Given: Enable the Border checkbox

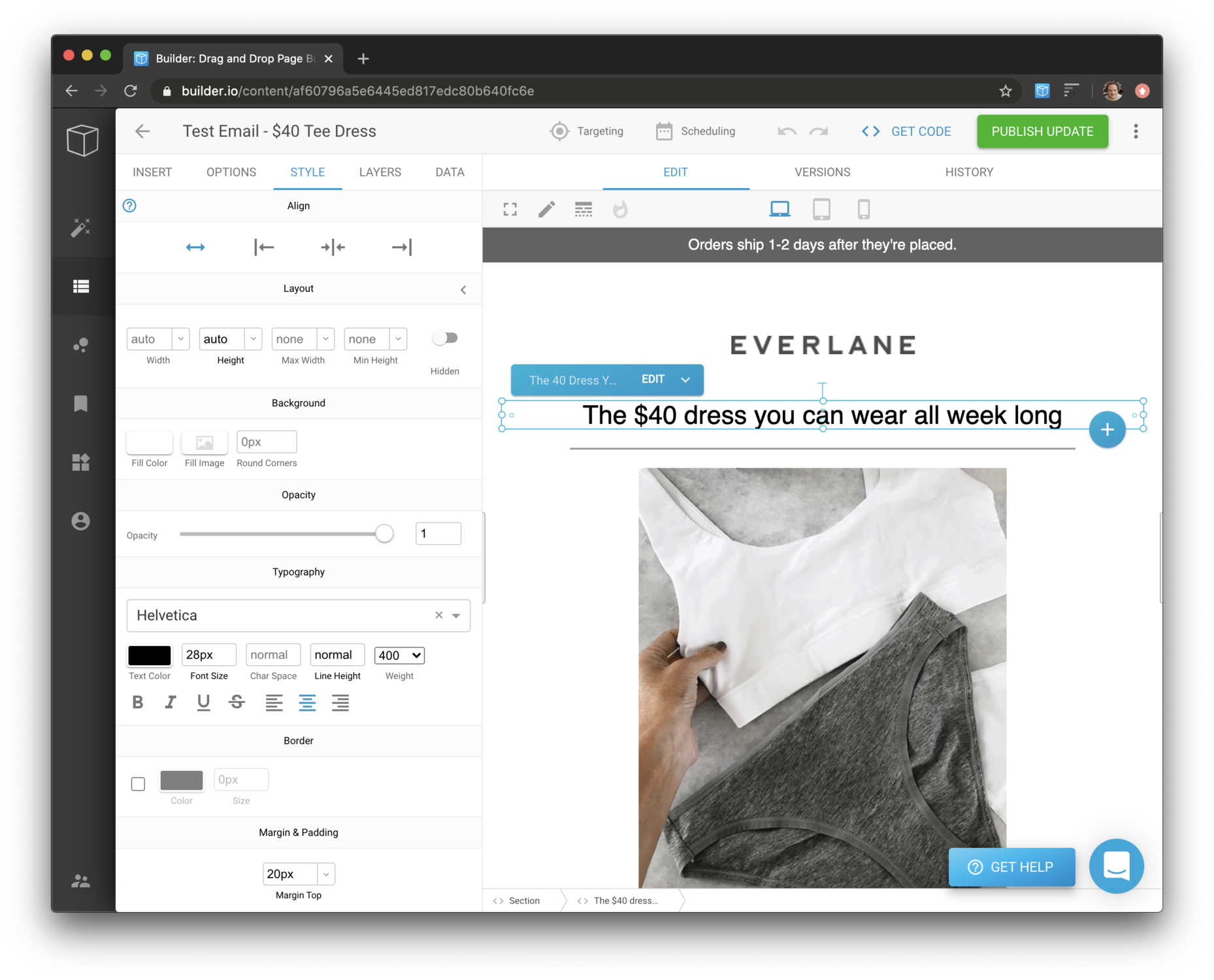Looking at the screenshot, I should coord(138,783).
